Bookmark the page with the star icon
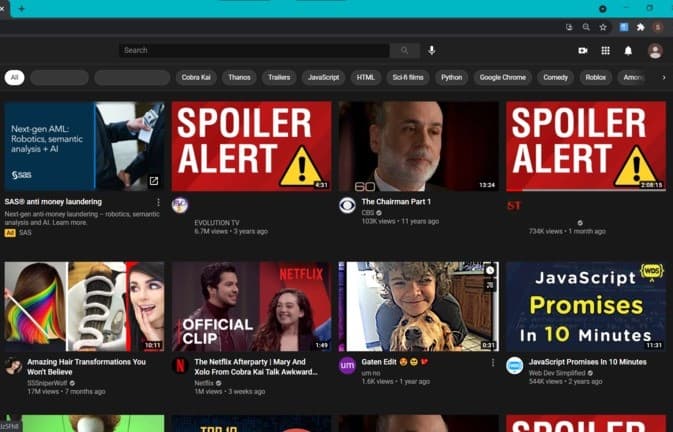 (x=603, y=27)
